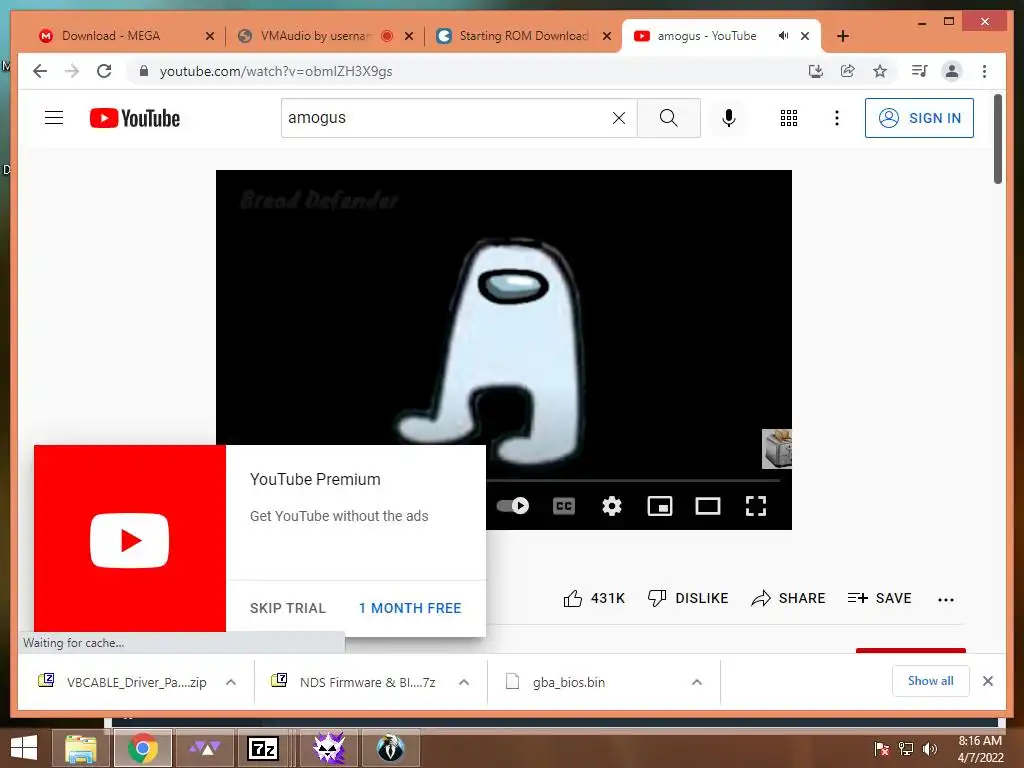1024x768 pixels.
Task: View site lock information
Action: [144, 71]
